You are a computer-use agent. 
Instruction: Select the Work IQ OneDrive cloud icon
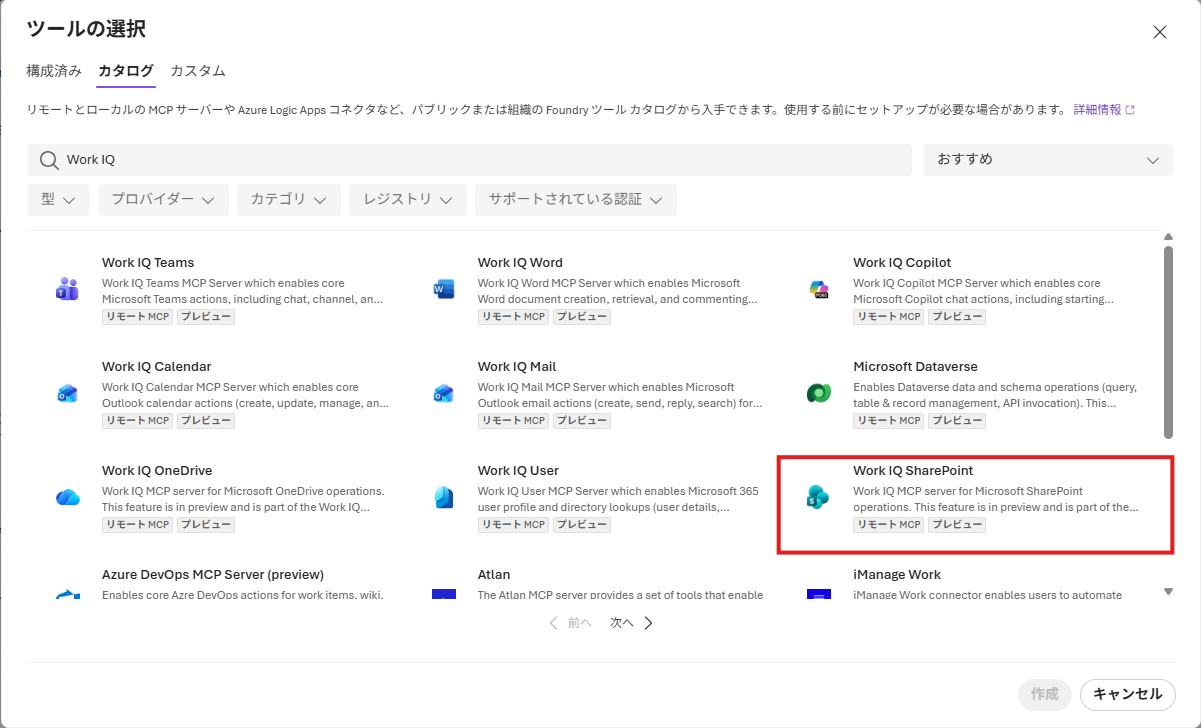(x=67, y=497)
